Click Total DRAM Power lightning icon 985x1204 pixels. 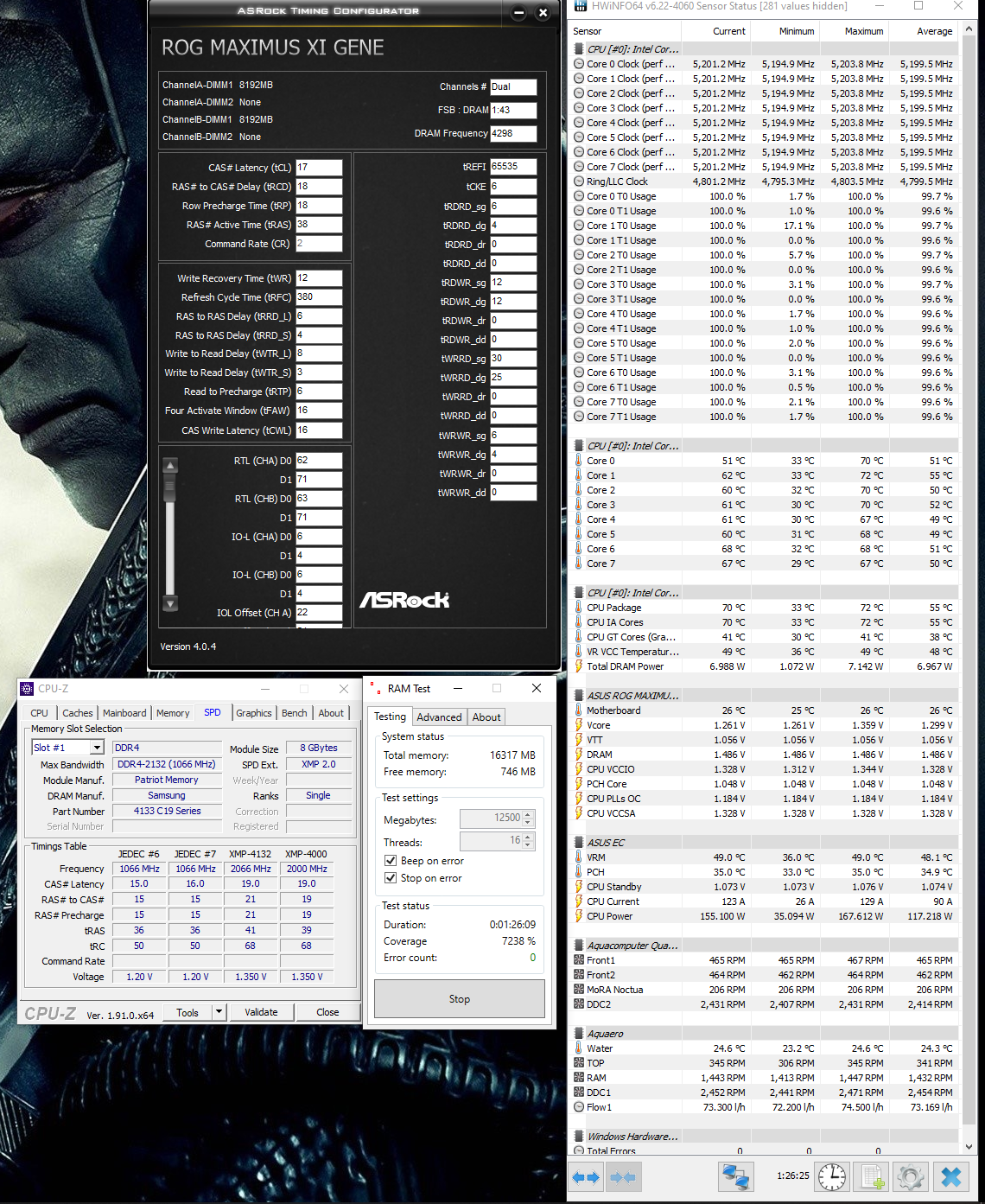coord(579,666)
